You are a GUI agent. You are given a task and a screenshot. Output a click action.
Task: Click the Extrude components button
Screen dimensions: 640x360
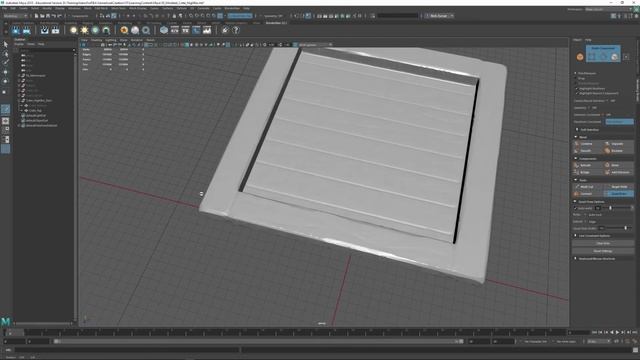point(588,165)
